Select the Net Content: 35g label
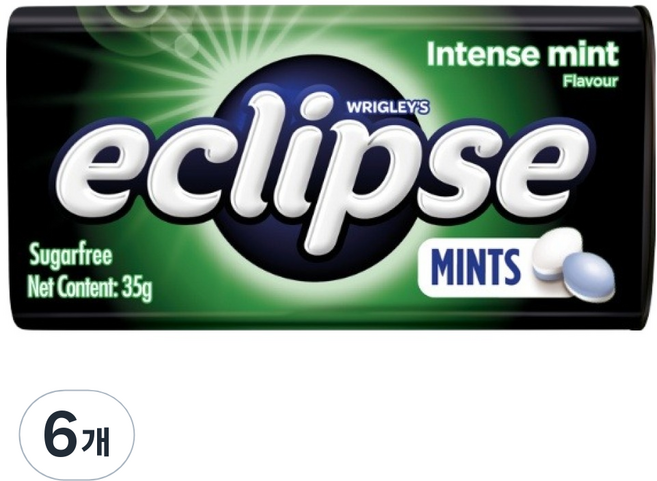This screenshot has width=657, height=481. coord(89,287)
